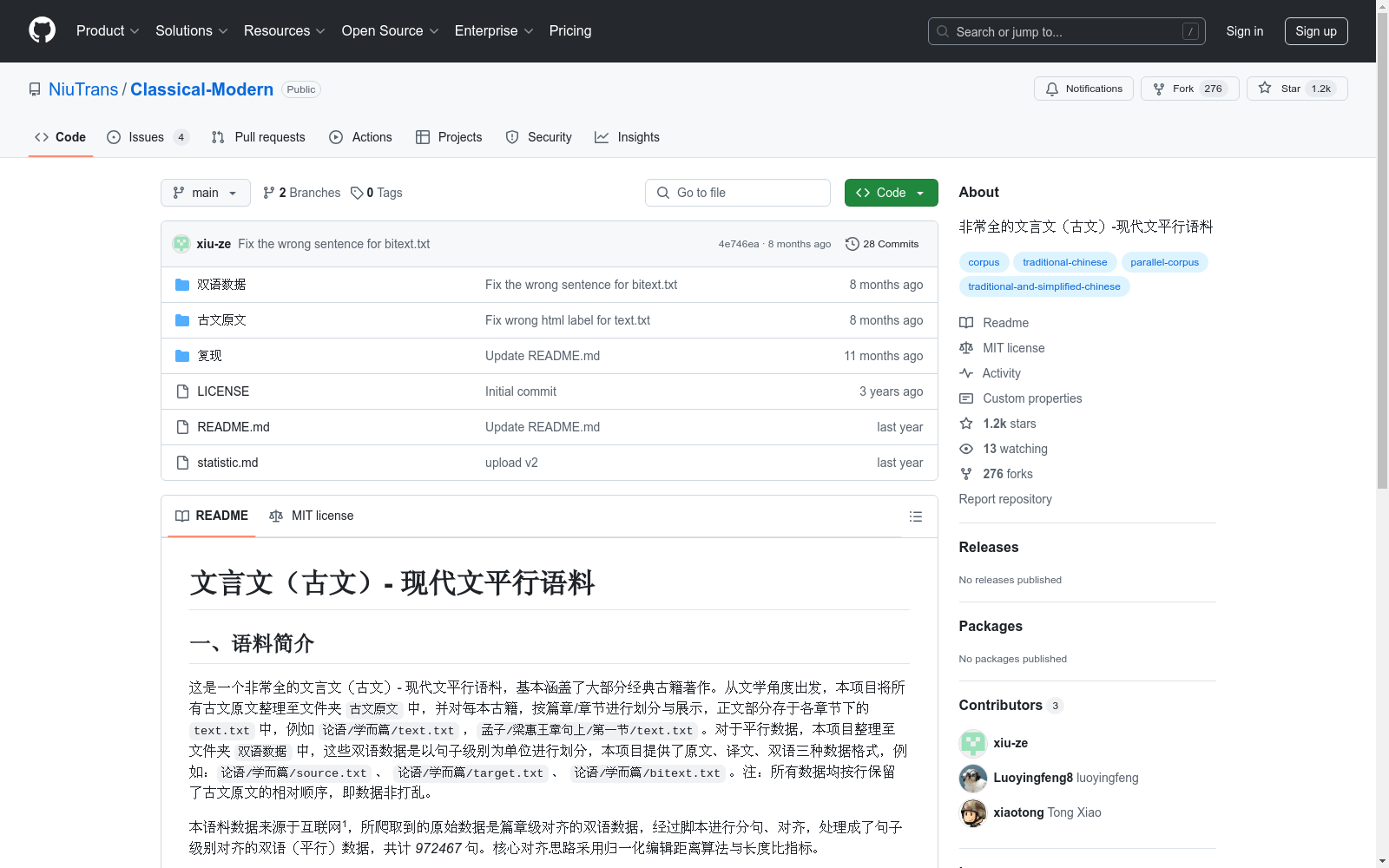The width and height of the screenshot is (1389, 868).
Task: Open the main branch selector dropdown
Action: coord(206,193)
